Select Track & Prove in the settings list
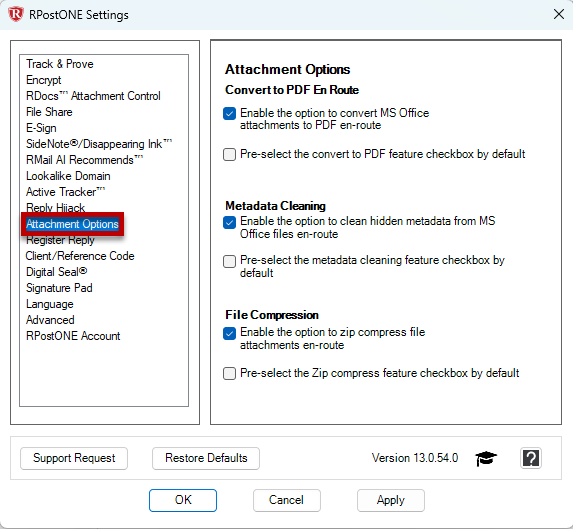Viewport: 573px width, 529px height. pyautogui.click(x=60, y=64)
